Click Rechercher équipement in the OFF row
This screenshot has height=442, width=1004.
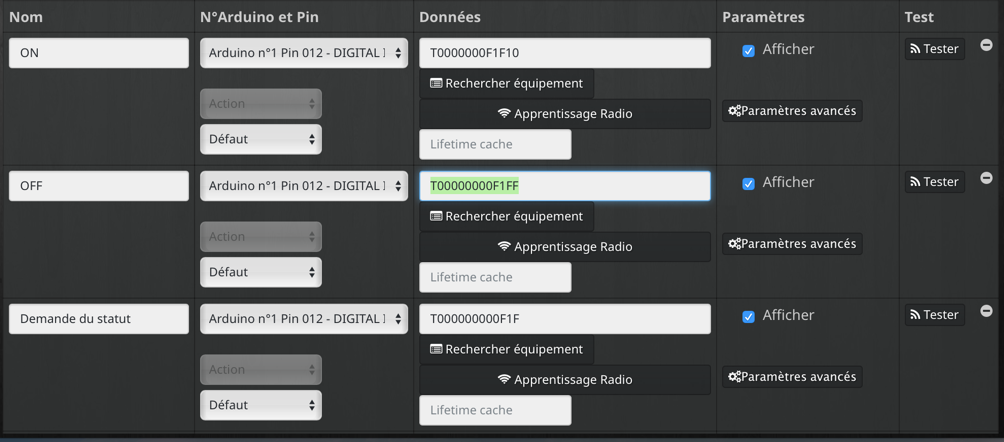click(x=506, y=217)
